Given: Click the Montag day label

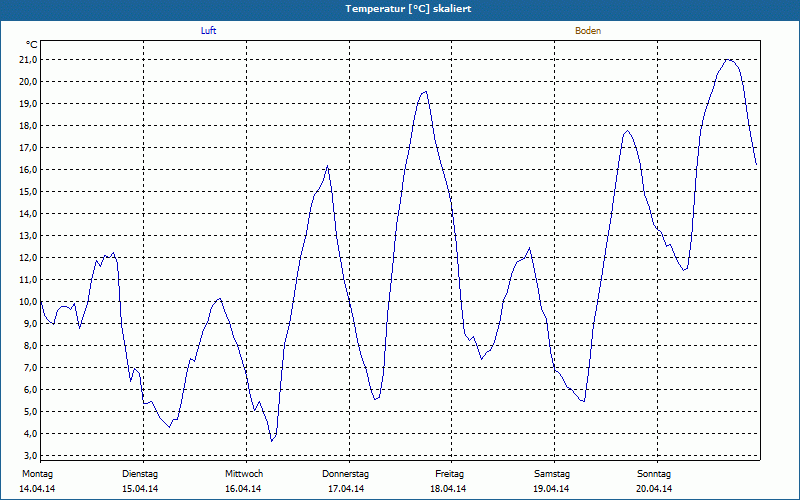Looking at the screenshot, I should click(37, 474).
